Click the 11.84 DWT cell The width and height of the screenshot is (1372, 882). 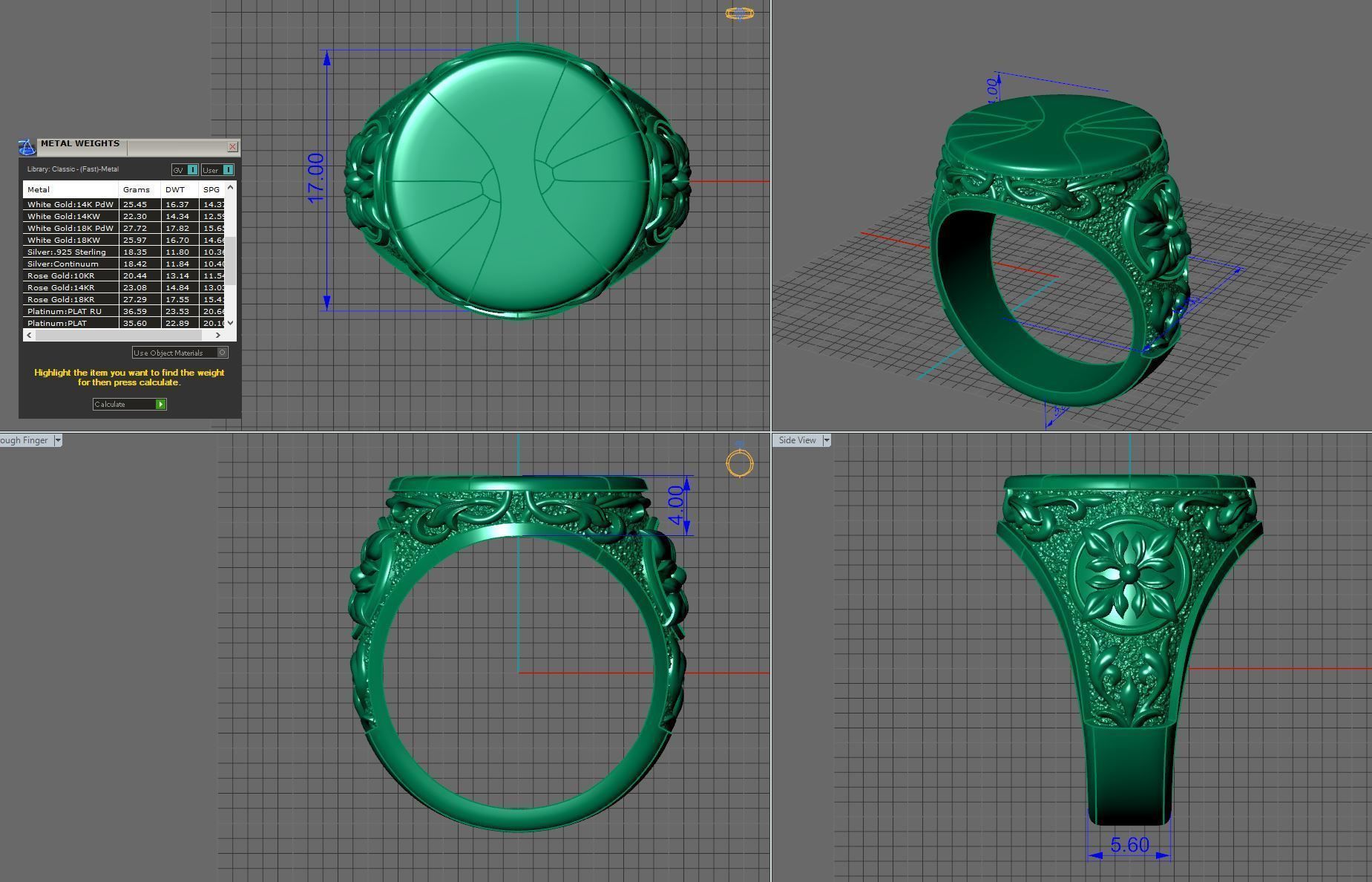click(180, 264)
